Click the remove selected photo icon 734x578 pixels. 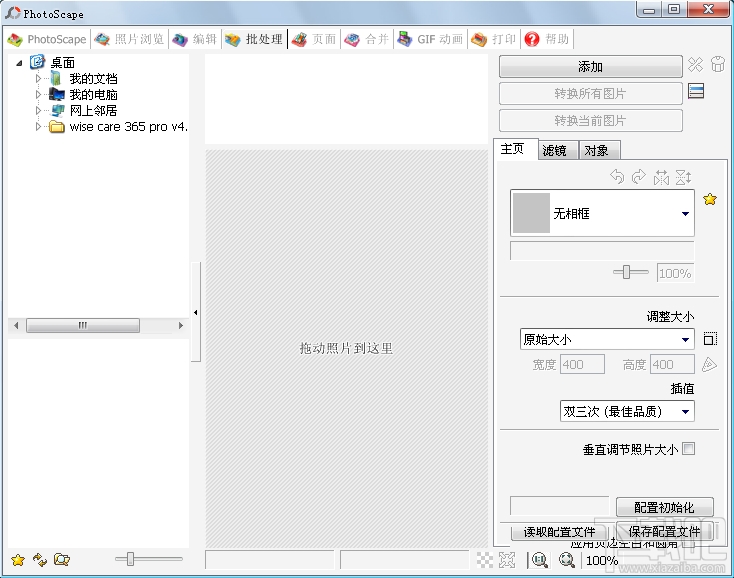pos(695,64)
